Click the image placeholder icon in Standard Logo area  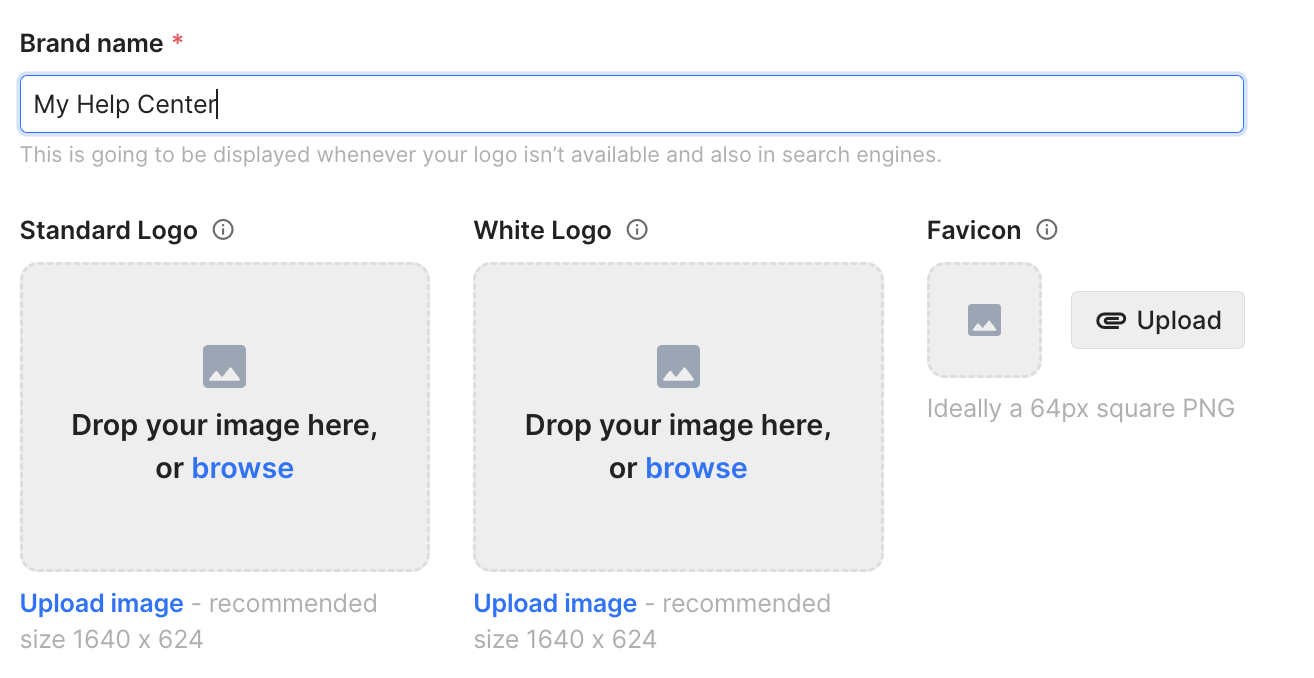pyautogui.click(x=224, y=366)
